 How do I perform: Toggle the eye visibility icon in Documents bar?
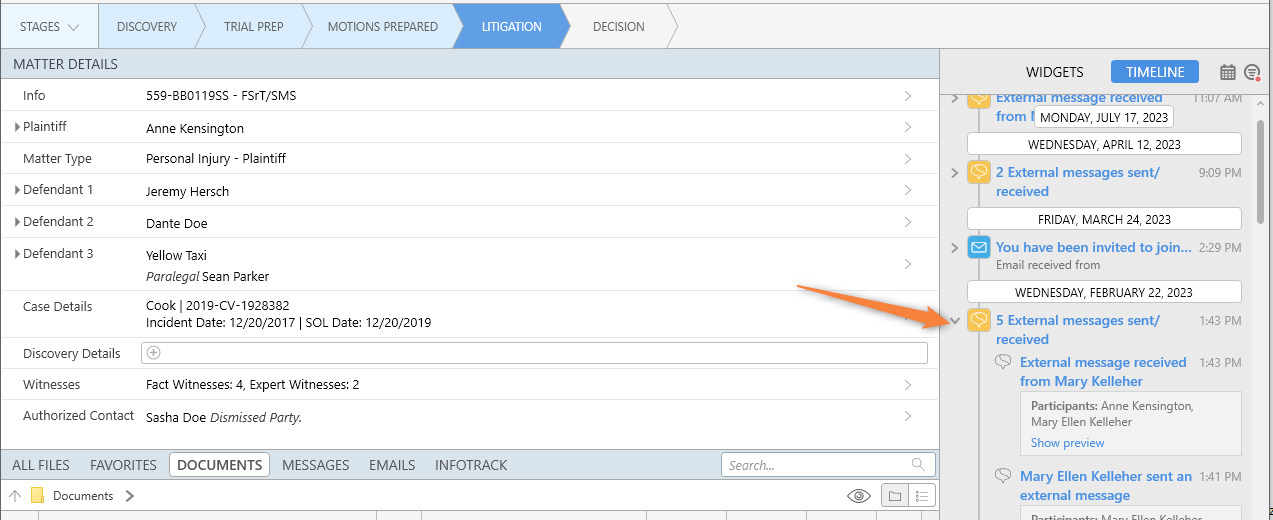pyautogui.click(x=858, y=496)
